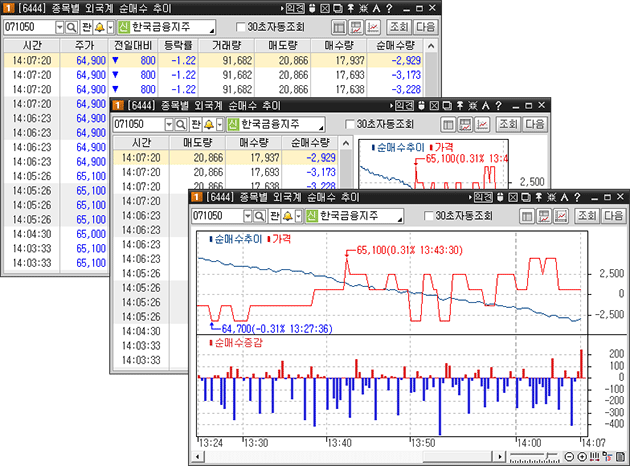Click the zoom in plus icon below chart
Screen dimensions: 630x466
[582, 457]
